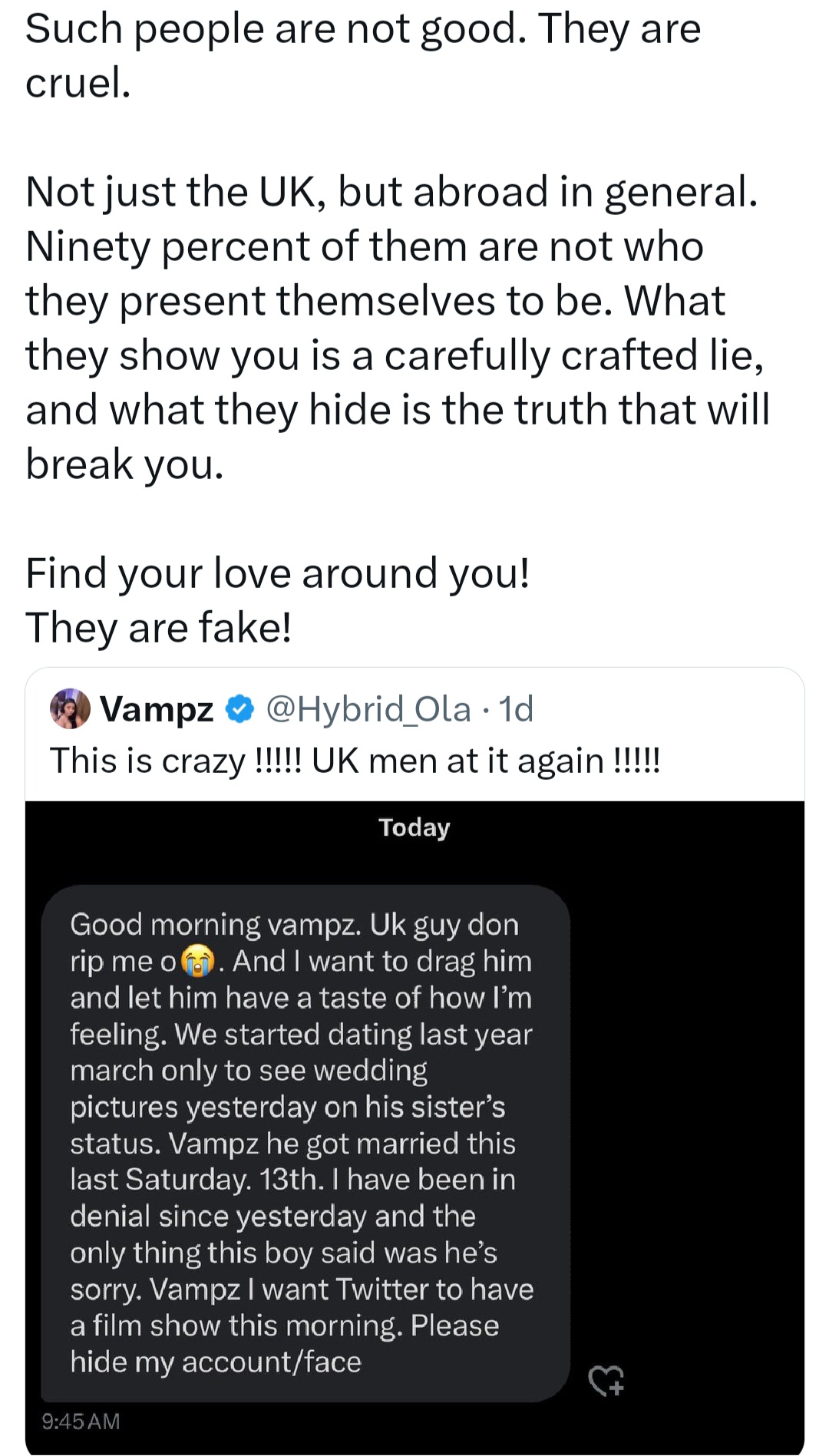
Task: Open the quoted text "This is crazy !!!!!"
Action: pos(355,761)
